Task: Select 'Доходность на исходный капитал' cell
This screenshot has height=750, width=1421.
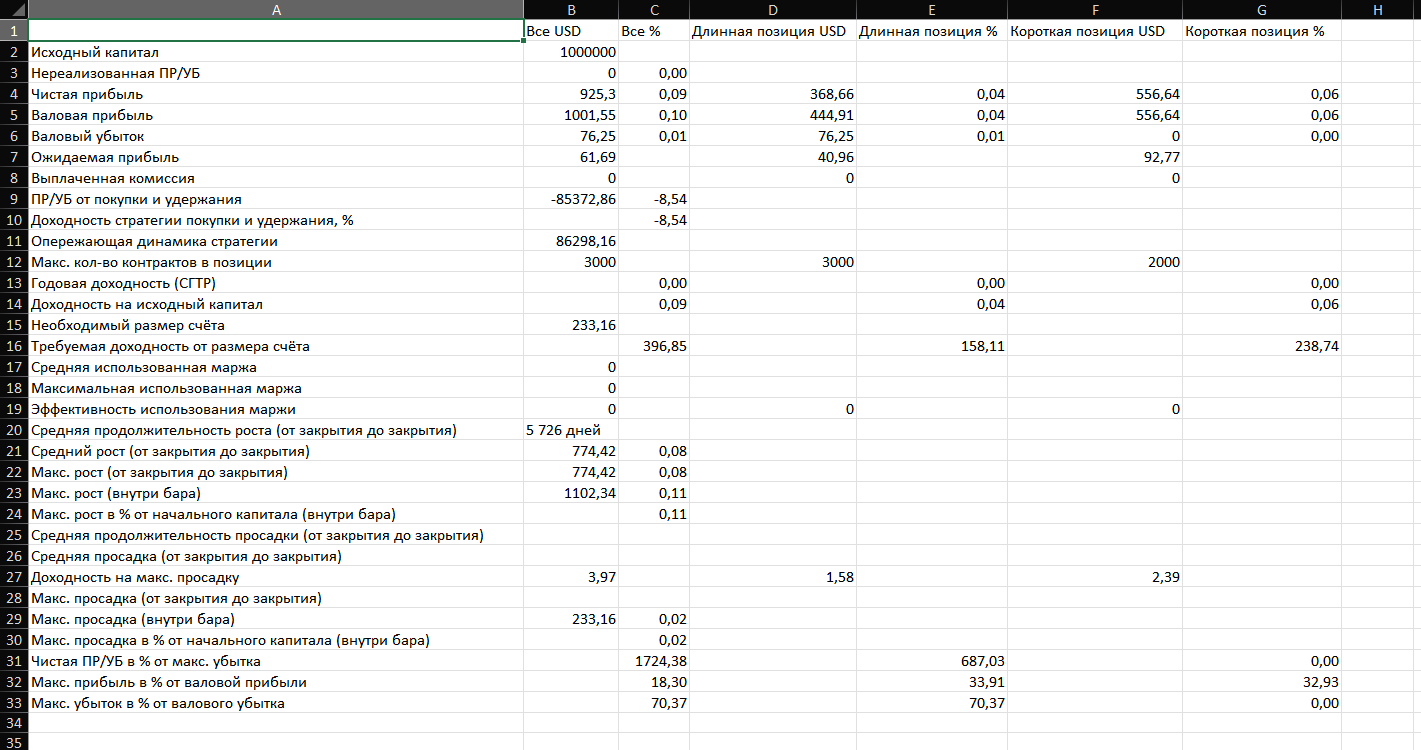Action: coord(276,304)
